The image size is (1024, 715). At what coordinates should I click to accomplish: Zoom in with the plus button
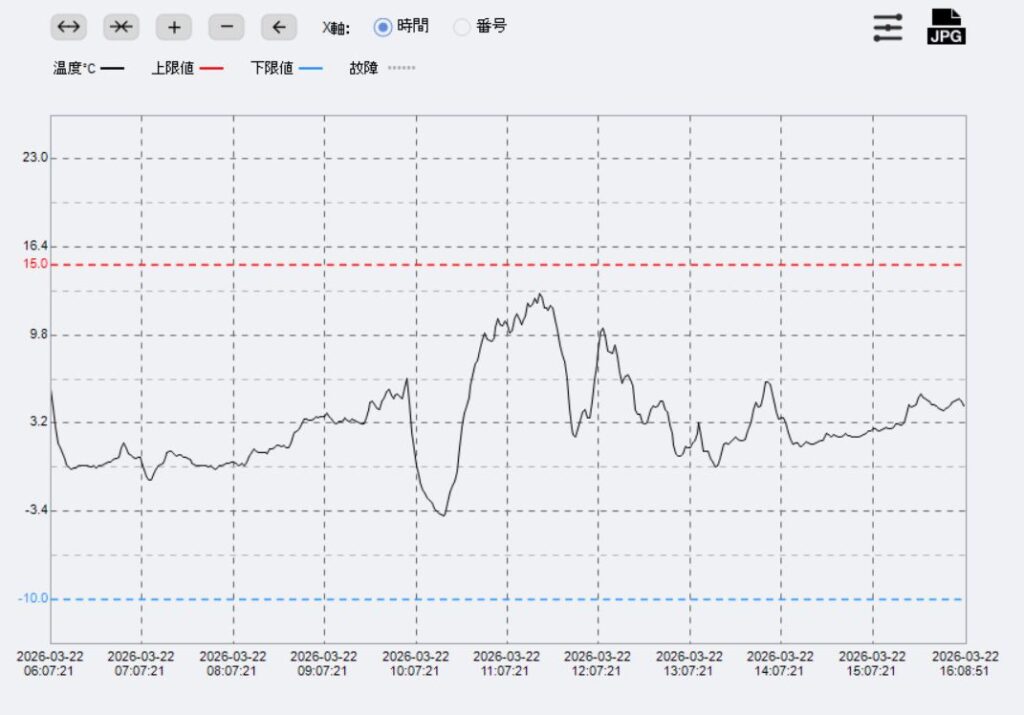(x=174, y=27)
